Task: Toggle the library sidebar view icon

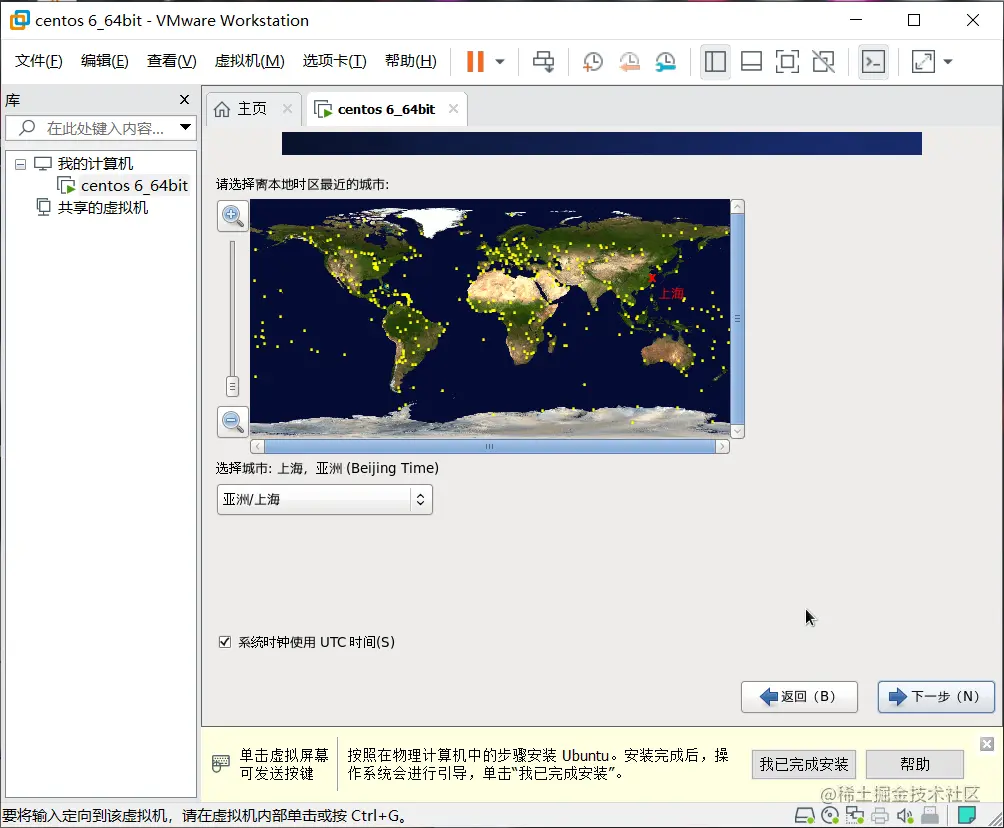Action: tap(715, 61)
